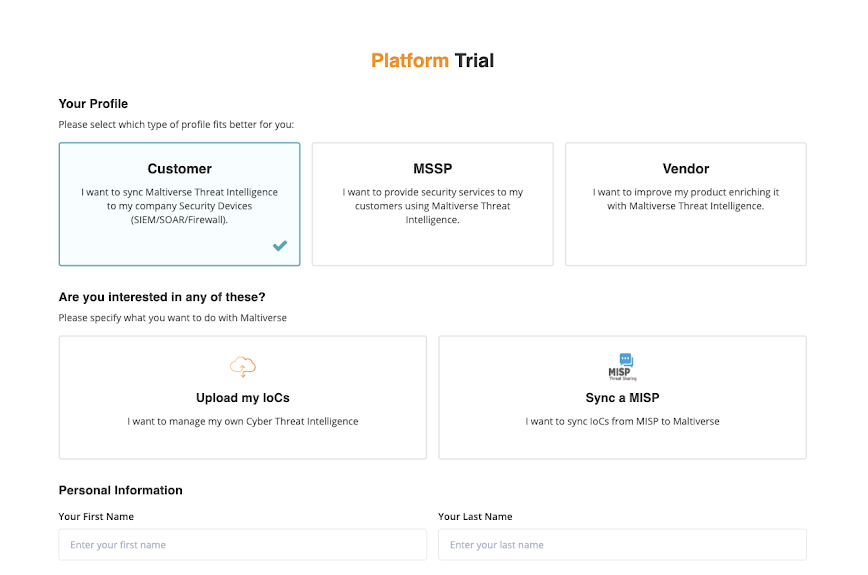Click the "sync IoCs from MISP" description
The image size is (868, 575).
[x=622, y=422]
